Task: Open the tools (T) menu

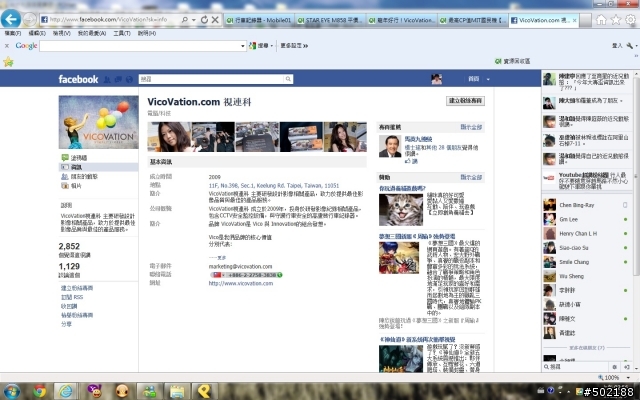Action: [122, 33]
